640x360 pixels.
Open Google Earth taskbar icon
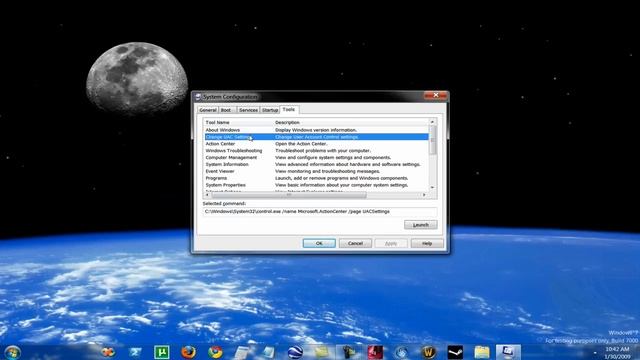click(295, 352)
